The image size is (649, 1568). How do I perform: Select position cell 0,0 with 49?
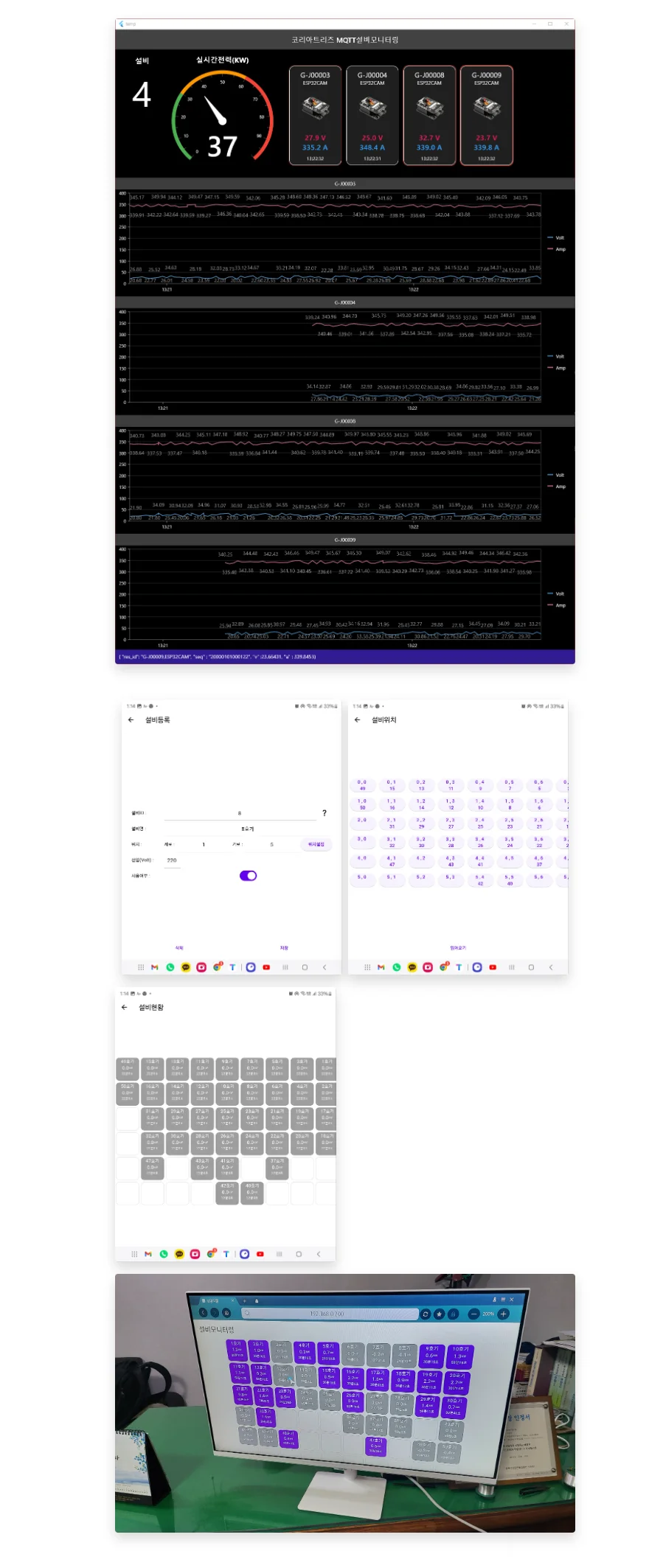[x=362, y=785]
